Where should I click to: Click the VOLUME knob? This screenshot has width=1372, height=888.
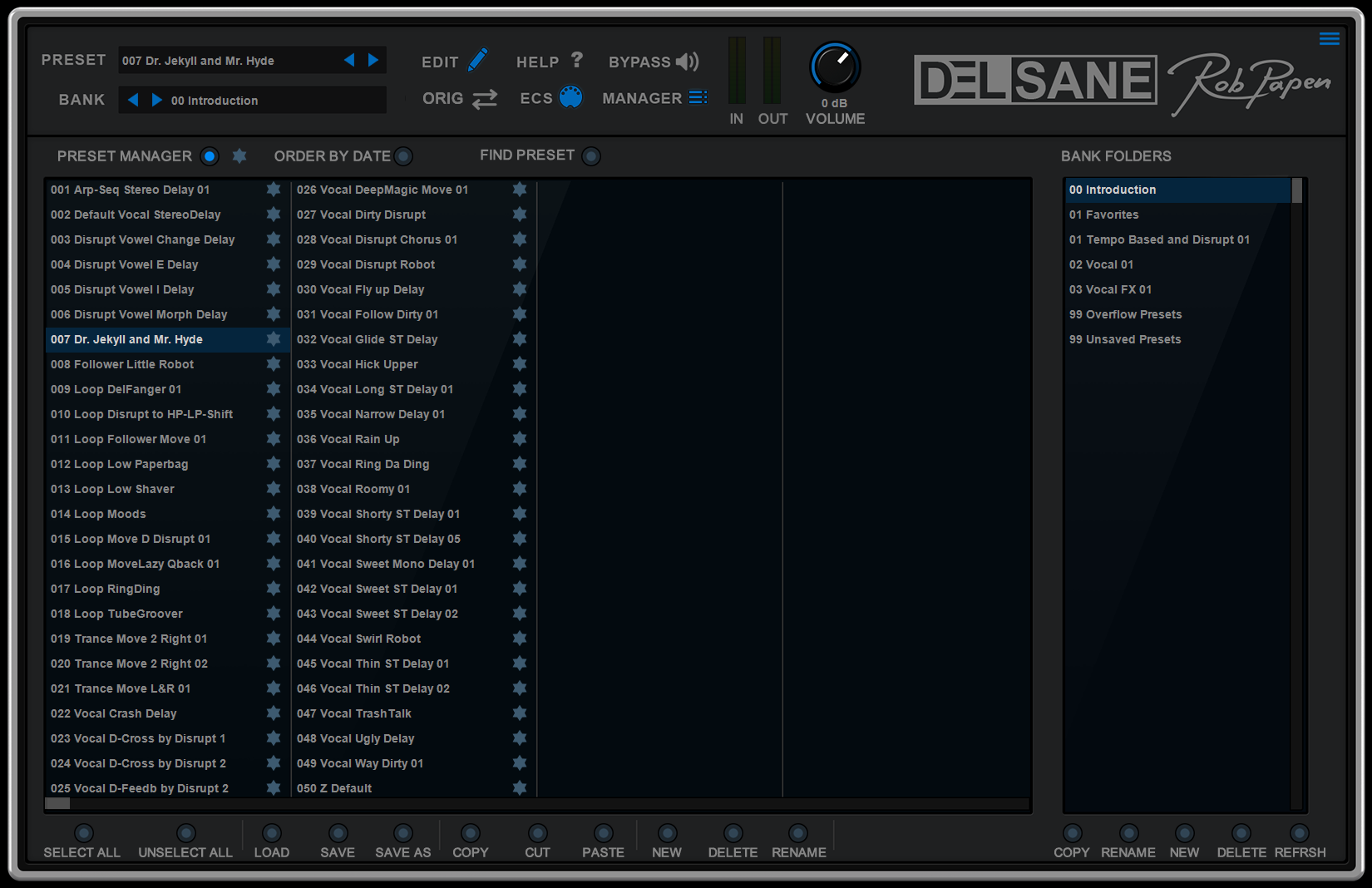tap(835, 68)
